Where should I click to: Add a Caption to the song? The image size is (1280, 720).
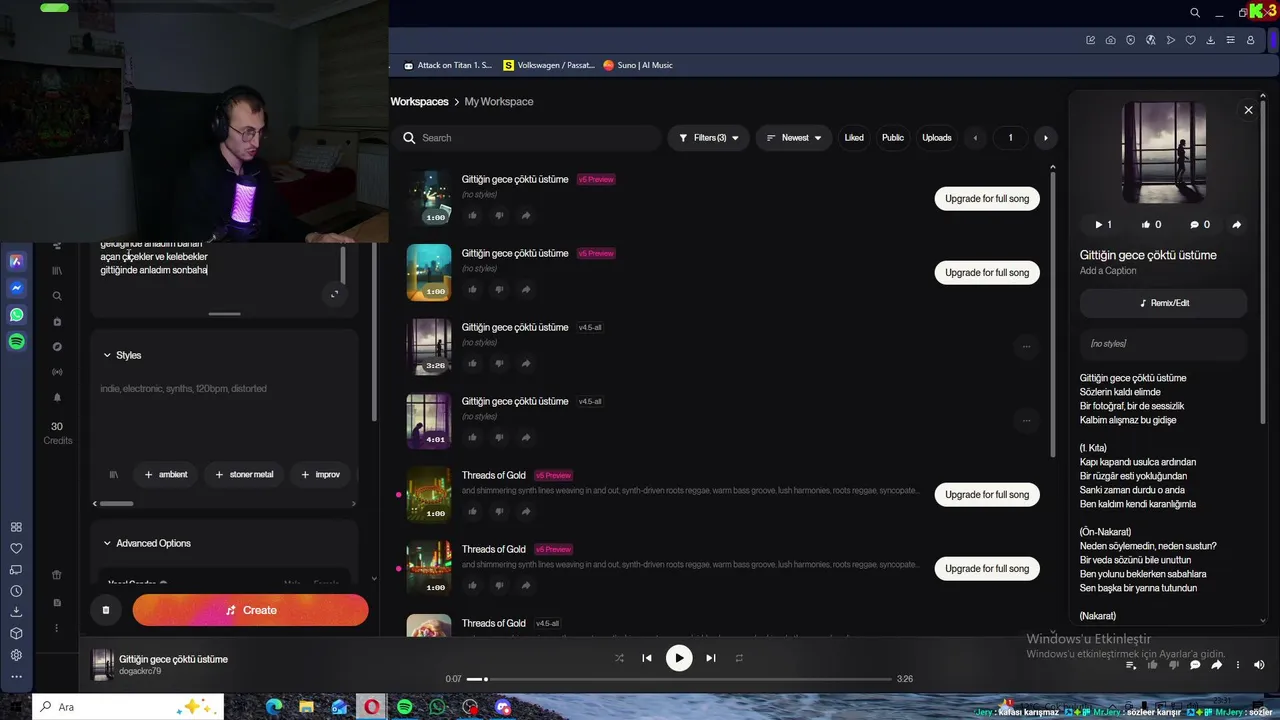1108,271
